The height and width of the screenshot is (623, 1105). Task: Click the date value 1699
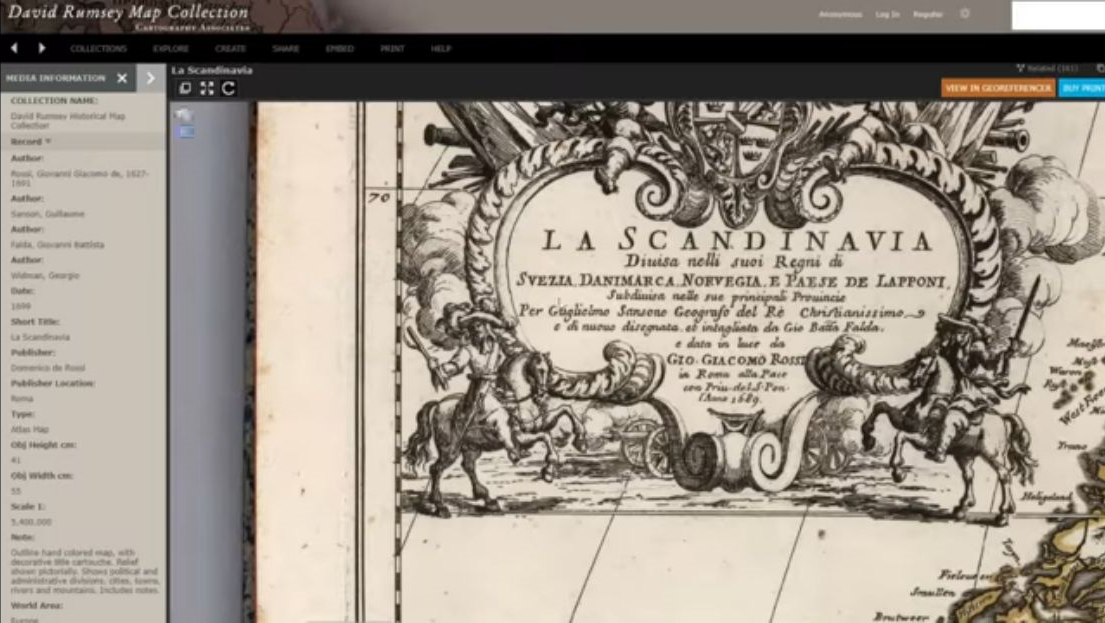(20, 307)
